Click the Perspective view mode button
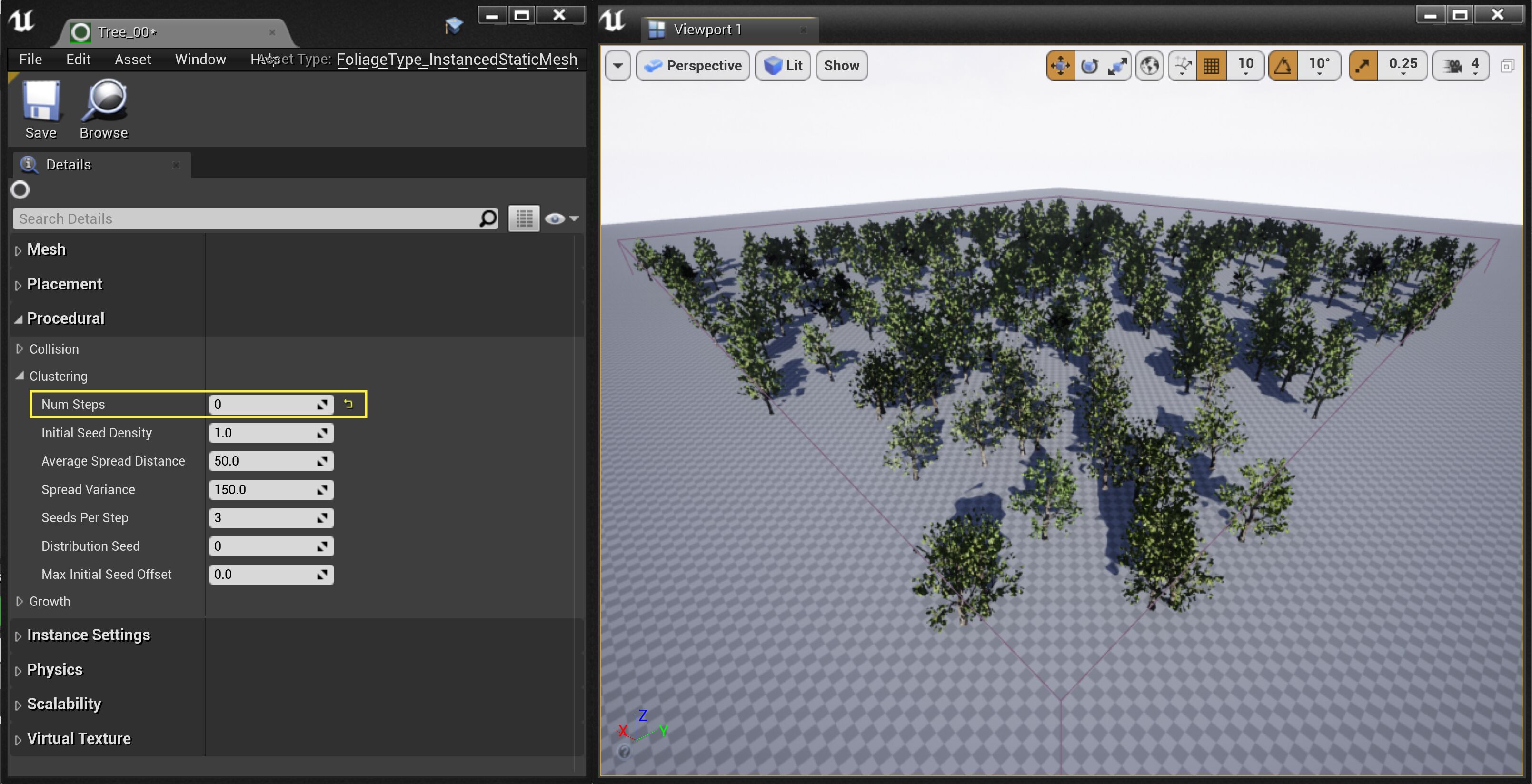Image resolution: width=1532 pixels, height=784 pixels. 693,65
